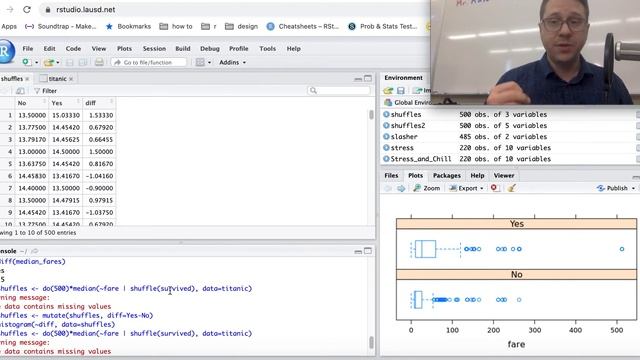
Task: Expand the stress data frame
Action: coord(386,148)
